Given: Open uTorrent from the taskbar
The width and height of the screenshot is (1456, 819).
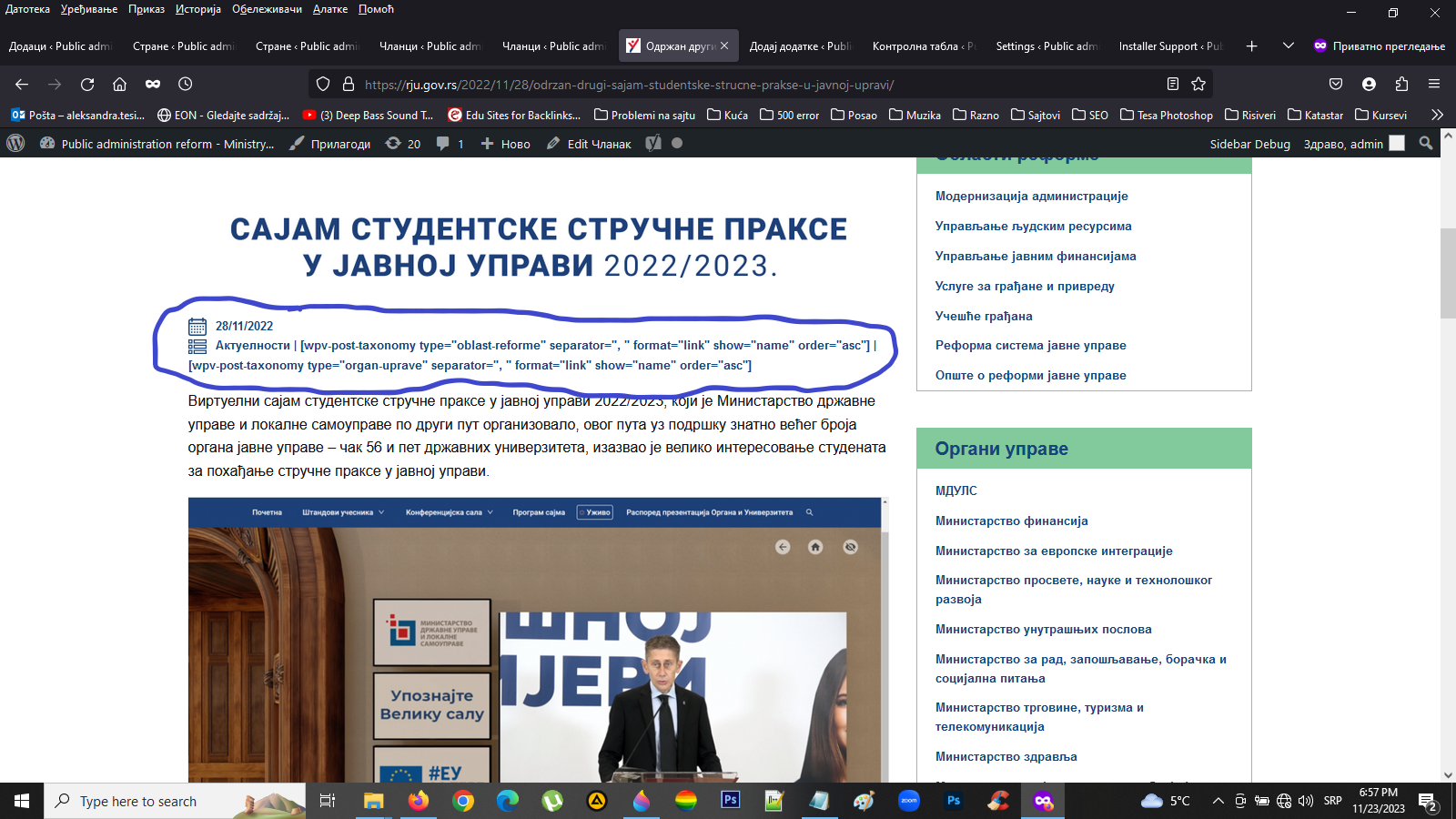Looking at the screenshot, I should [552, 801].
